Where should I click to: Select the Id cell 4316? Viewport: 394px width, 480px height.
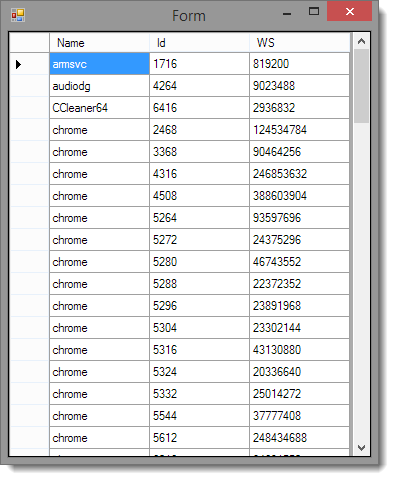(199, 174)
